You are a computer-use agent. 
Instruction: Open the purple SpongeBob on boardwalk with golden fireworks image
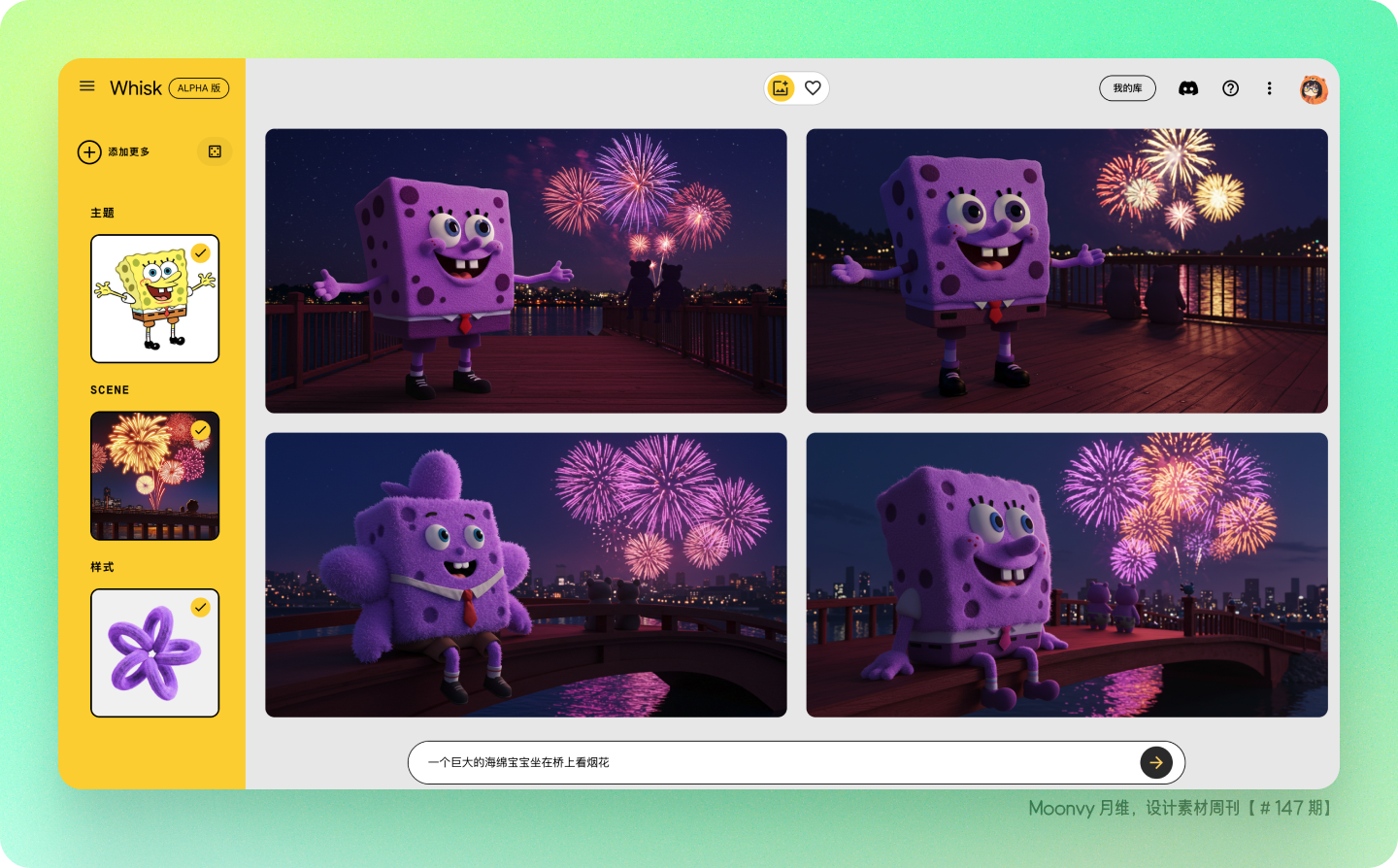[1067, 271]
